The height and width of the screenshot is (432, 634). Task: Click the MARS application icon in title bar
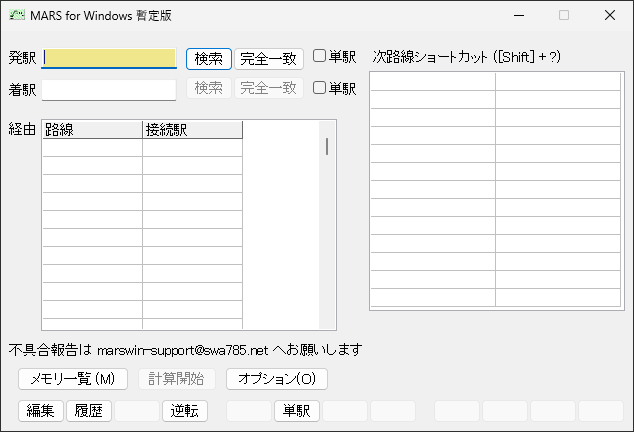[17, 15]
